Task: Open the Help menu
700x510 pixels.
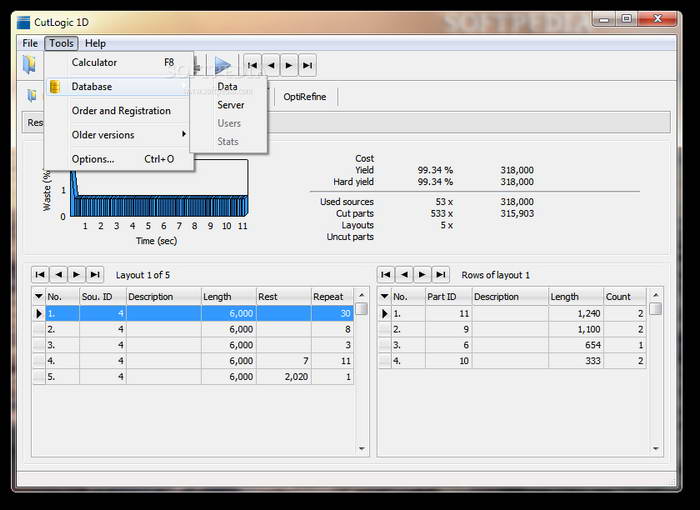Action: coord(95,43)
